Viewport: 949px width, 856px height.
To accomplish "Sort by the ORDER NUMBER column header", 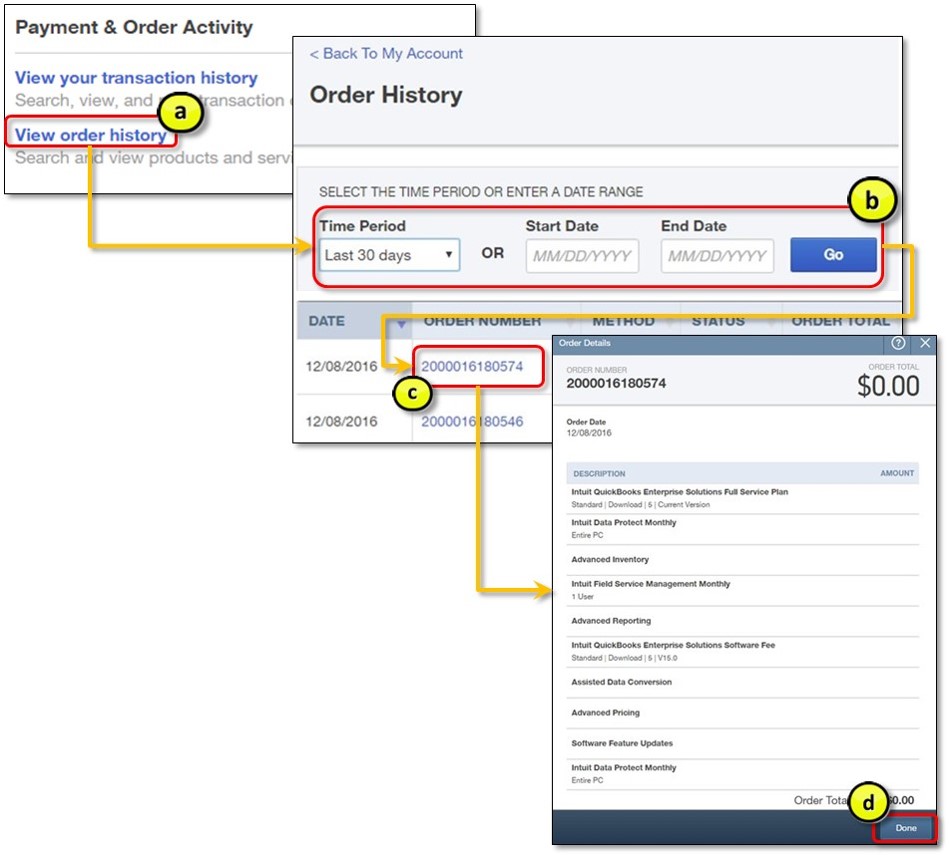I will pos(482,321).
